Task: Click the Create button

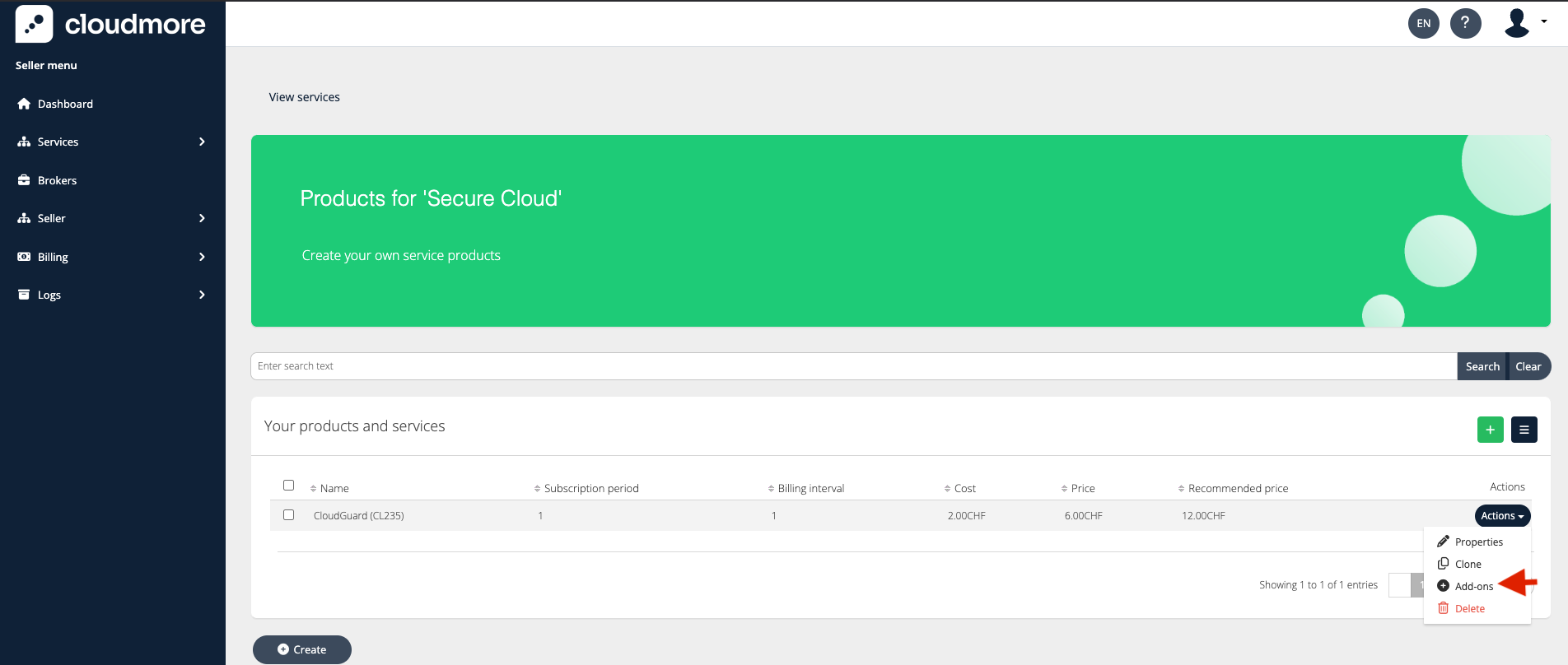Action: pos(302,649)
